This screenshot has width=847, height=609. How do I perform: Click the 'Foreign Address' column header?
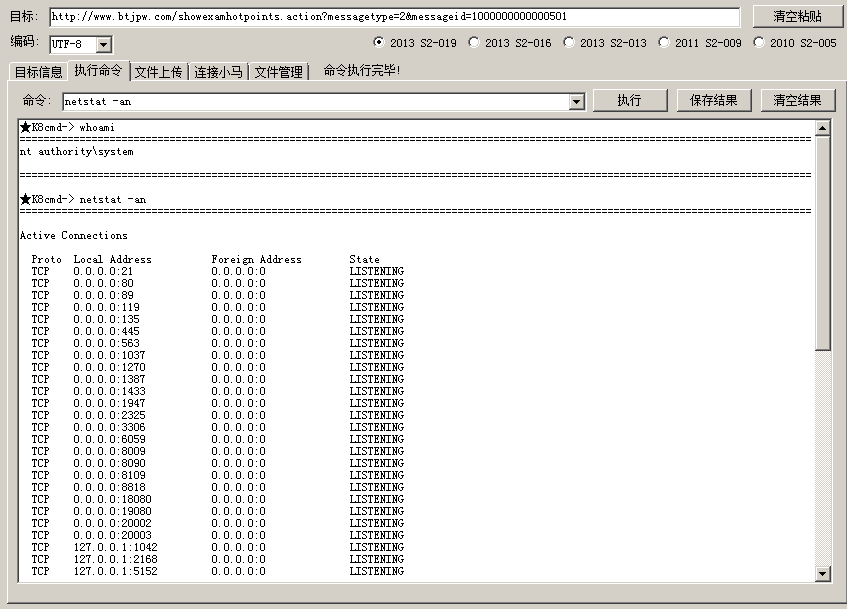coord(257,259)
